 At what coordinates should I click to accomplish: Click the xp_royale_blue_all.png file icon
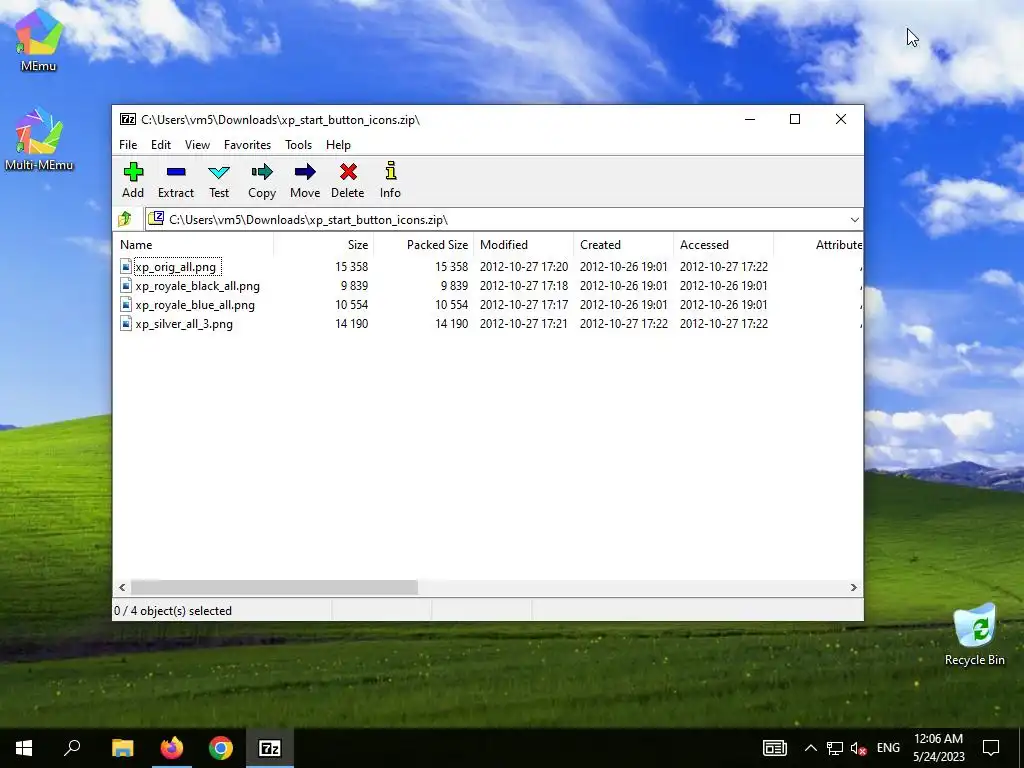126,304
